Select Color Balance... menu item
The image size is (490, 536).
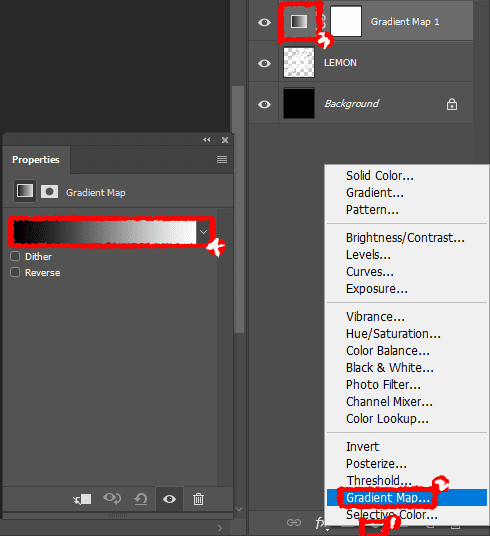[388, 351]
